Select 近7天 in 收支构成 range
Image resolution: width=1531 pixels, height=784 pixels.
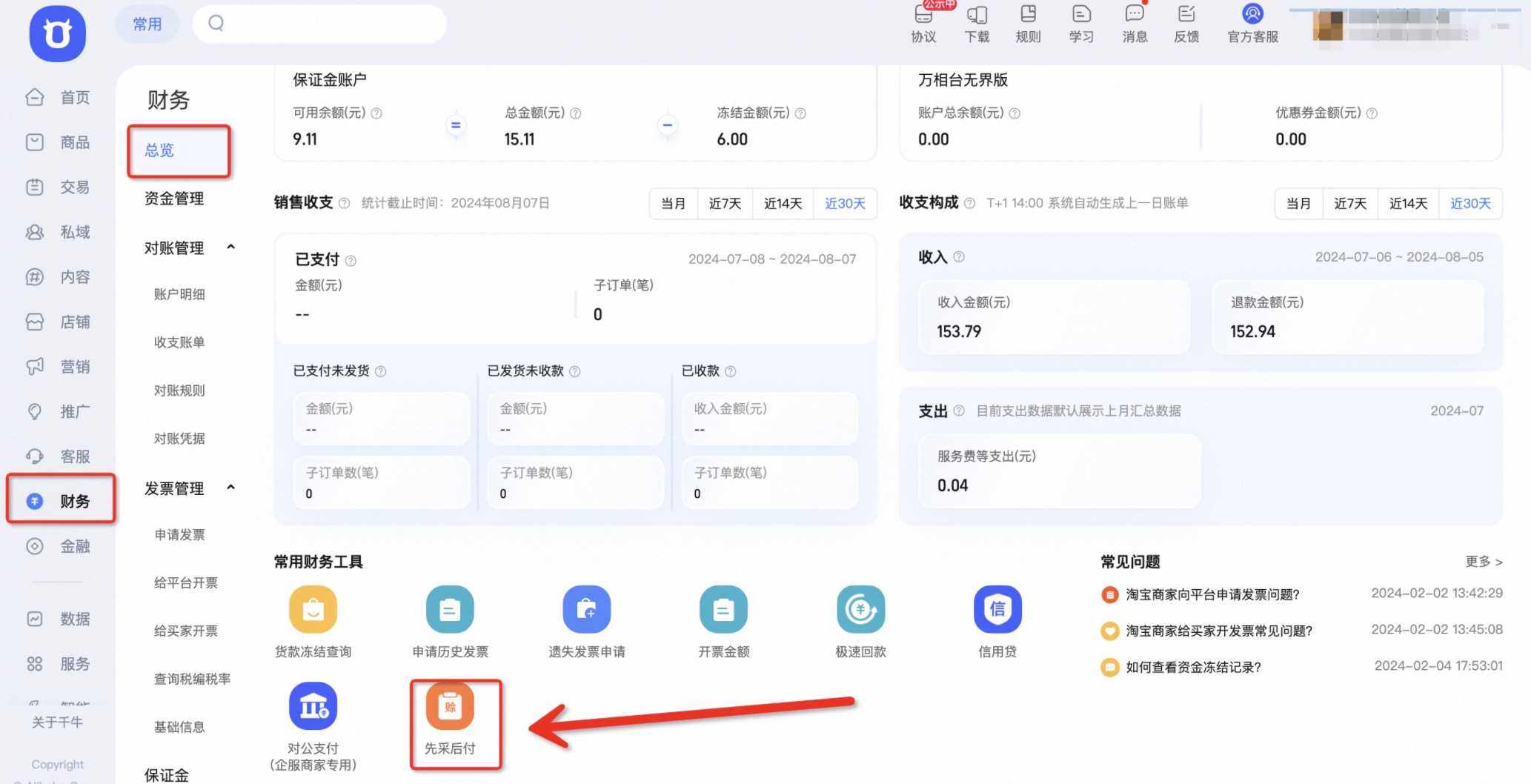point(1350,203)
